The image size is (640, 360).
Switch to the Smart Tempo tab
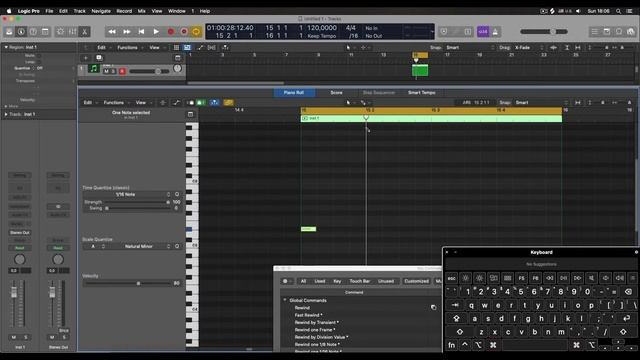422,93
